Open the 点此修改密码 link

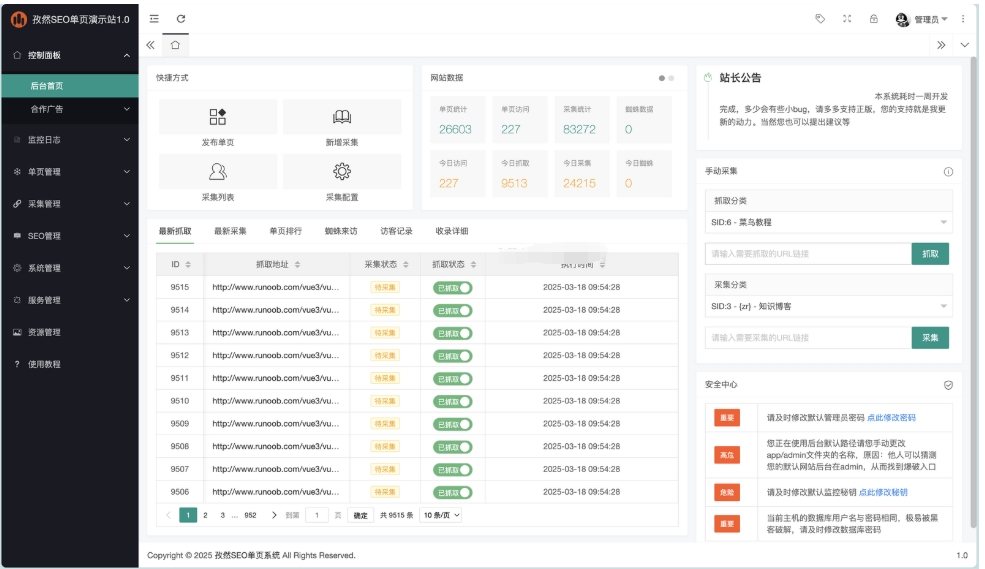[891, 418]
